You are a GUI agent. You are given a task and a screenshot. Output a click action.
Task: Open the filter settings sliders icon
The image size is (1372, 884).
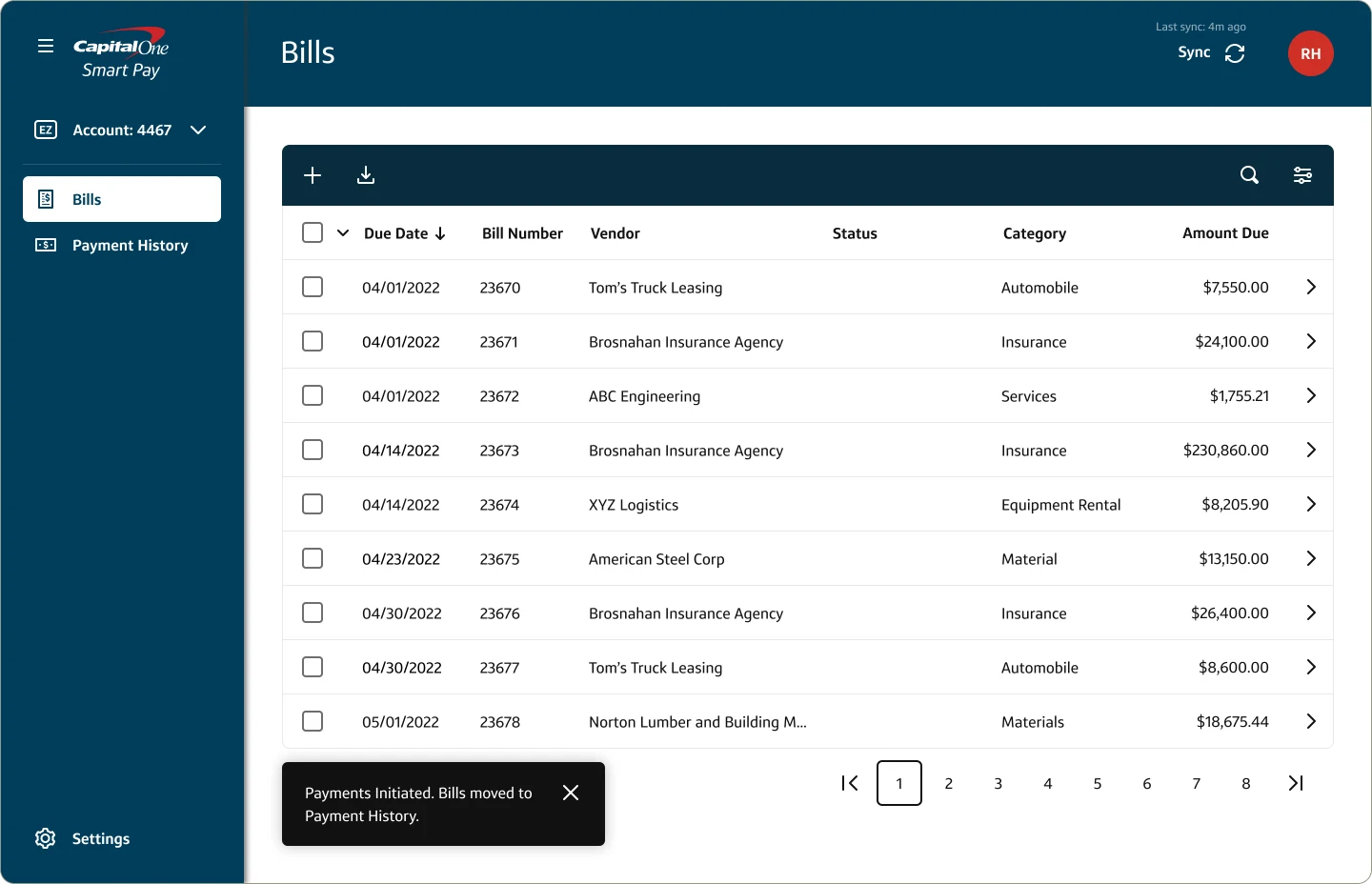point(1302,175)
